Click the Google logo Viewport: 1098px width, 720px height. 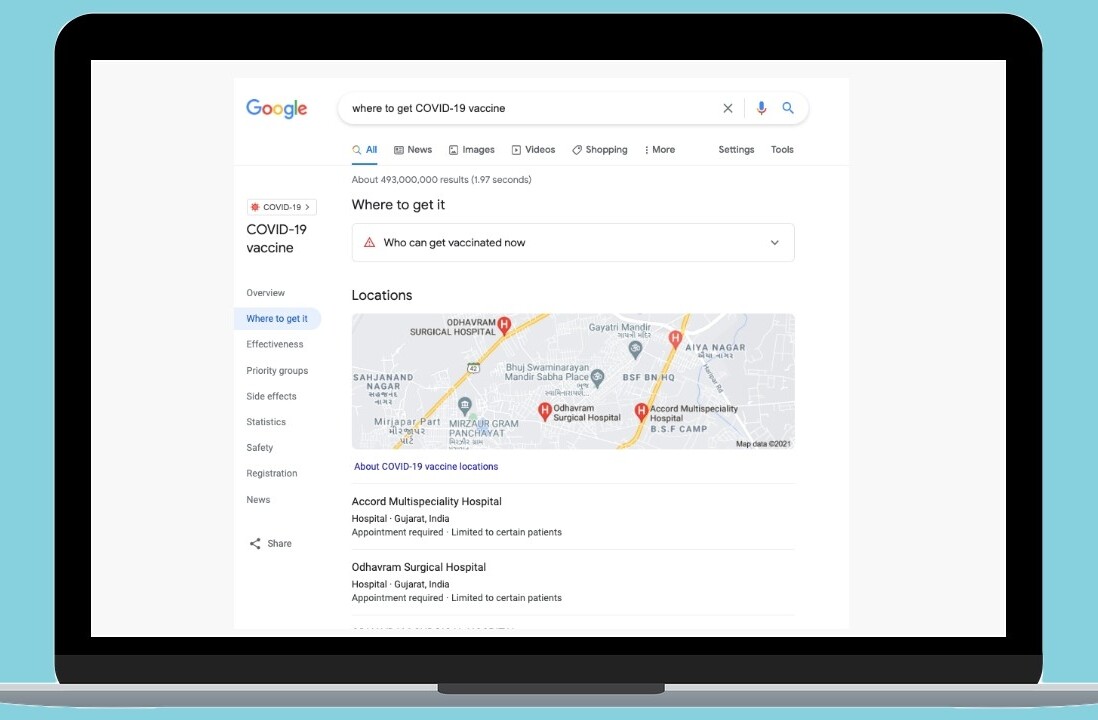(276, 109)
